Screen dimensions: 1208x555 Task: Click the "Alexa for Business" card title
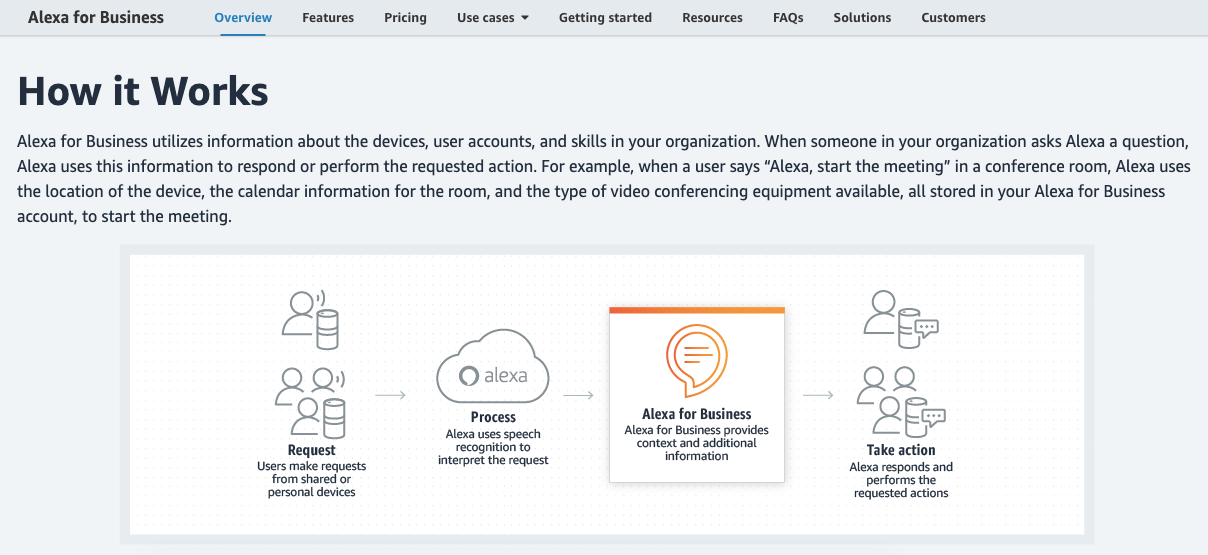point(697,414)
